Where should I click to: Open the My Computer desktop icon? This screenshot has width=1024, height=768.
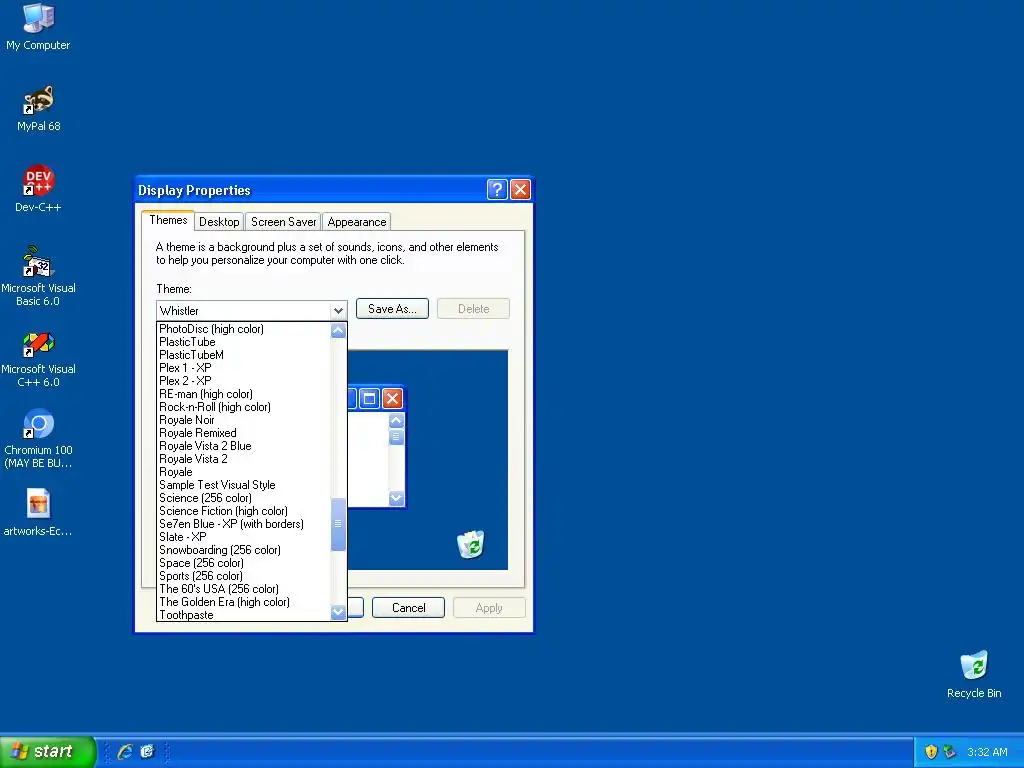(38, 27)
